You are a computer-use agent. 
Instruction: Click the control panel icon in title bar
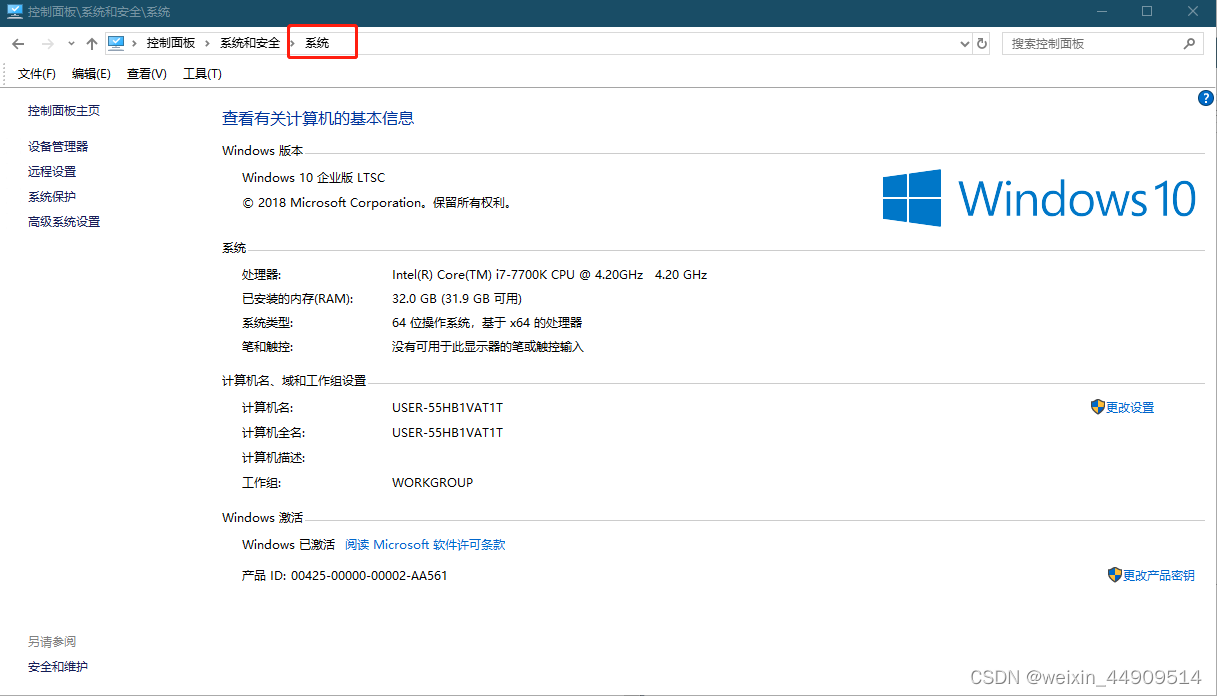pyautogui.click(x=15, y=11)
